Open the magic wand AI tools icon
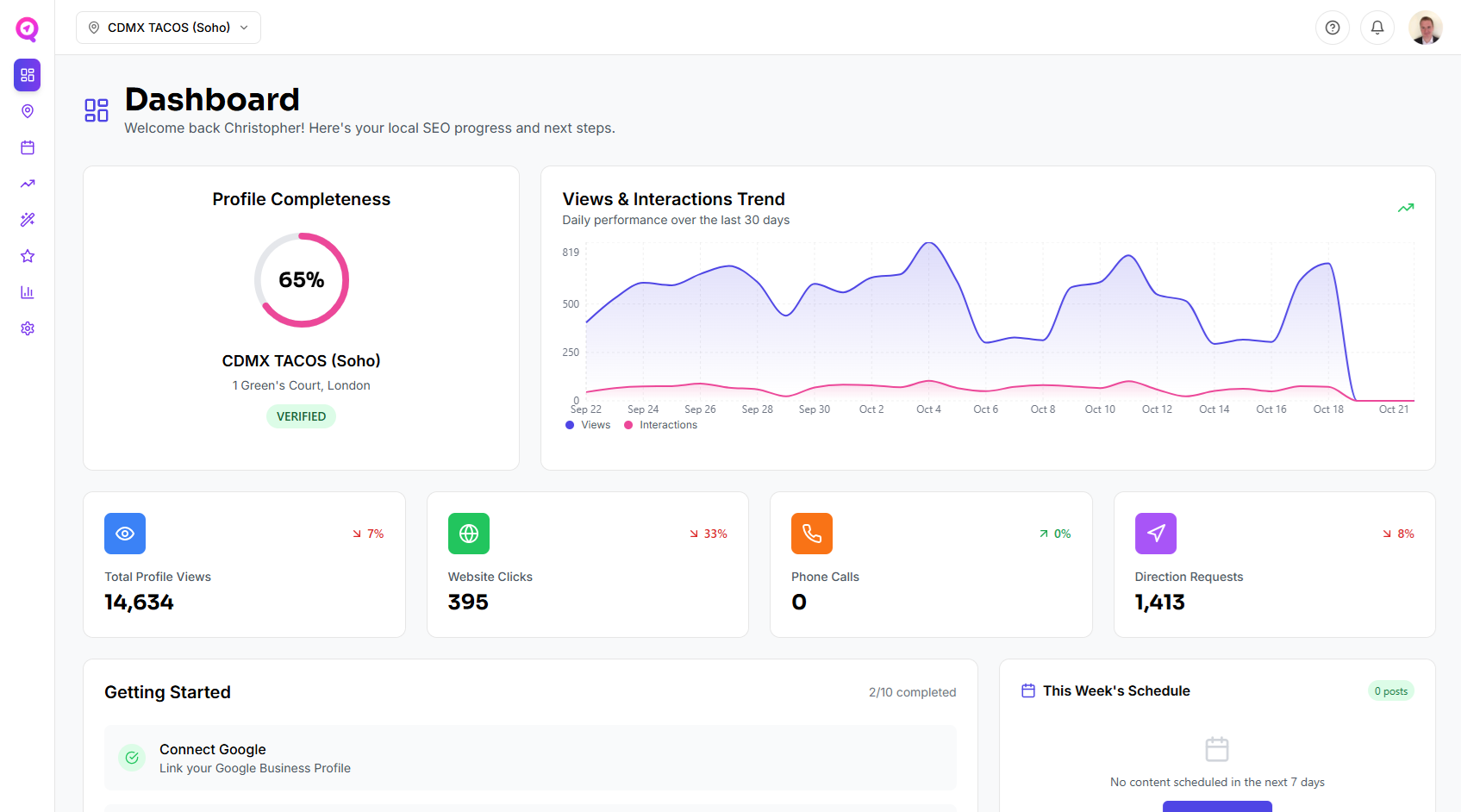The width and height of the screenshot is (1461, 812). pos(27,220)
